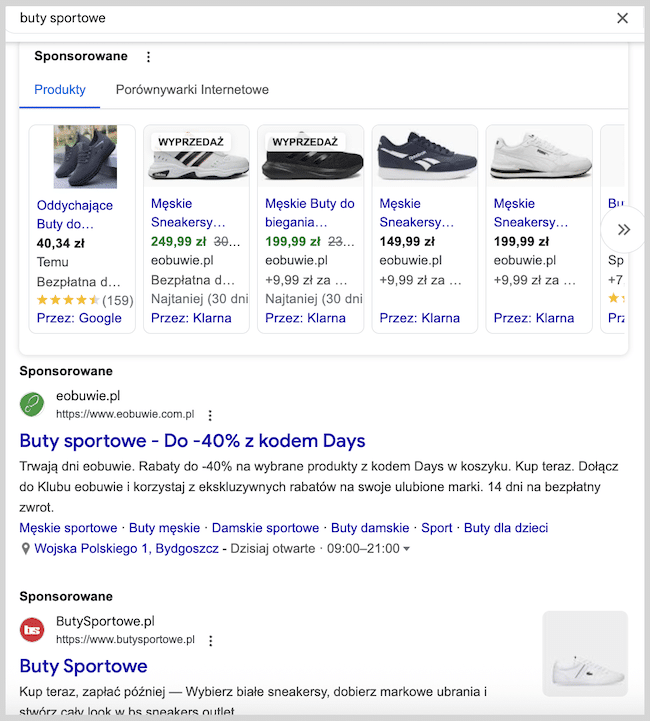Open the 'Sport' sitelink
Screen dimensions: 650x721
(x=437, y=528)
